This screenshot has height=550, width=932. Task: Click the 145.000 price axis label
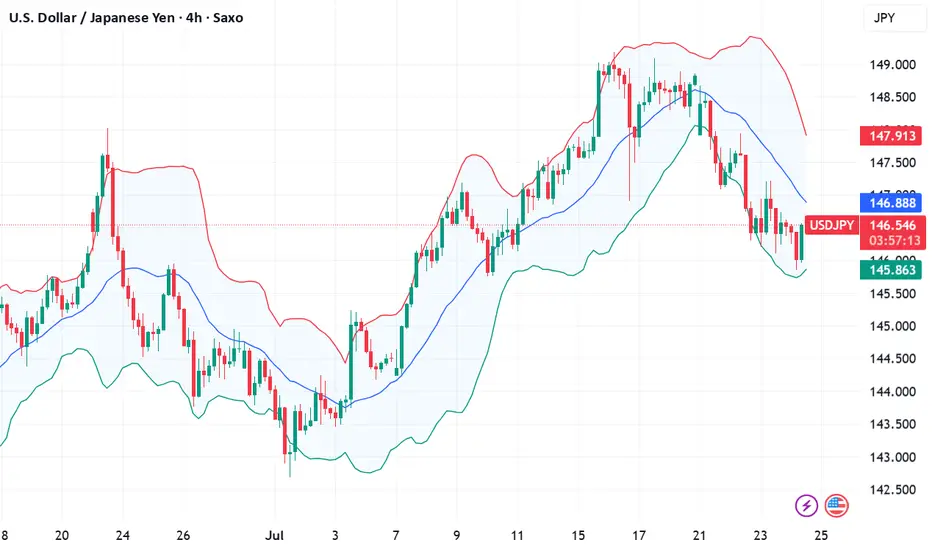tap(892, 326)
